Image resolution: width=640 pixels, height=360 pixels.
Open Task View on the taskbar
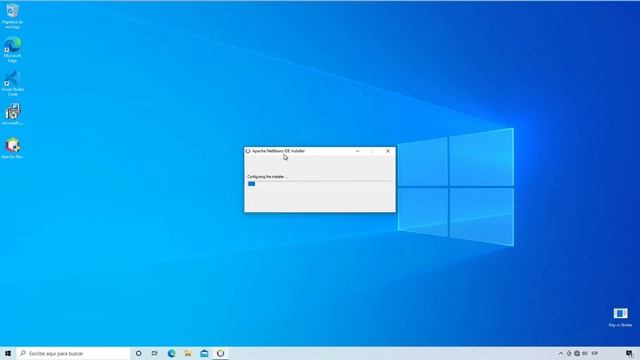coord(155,353)
